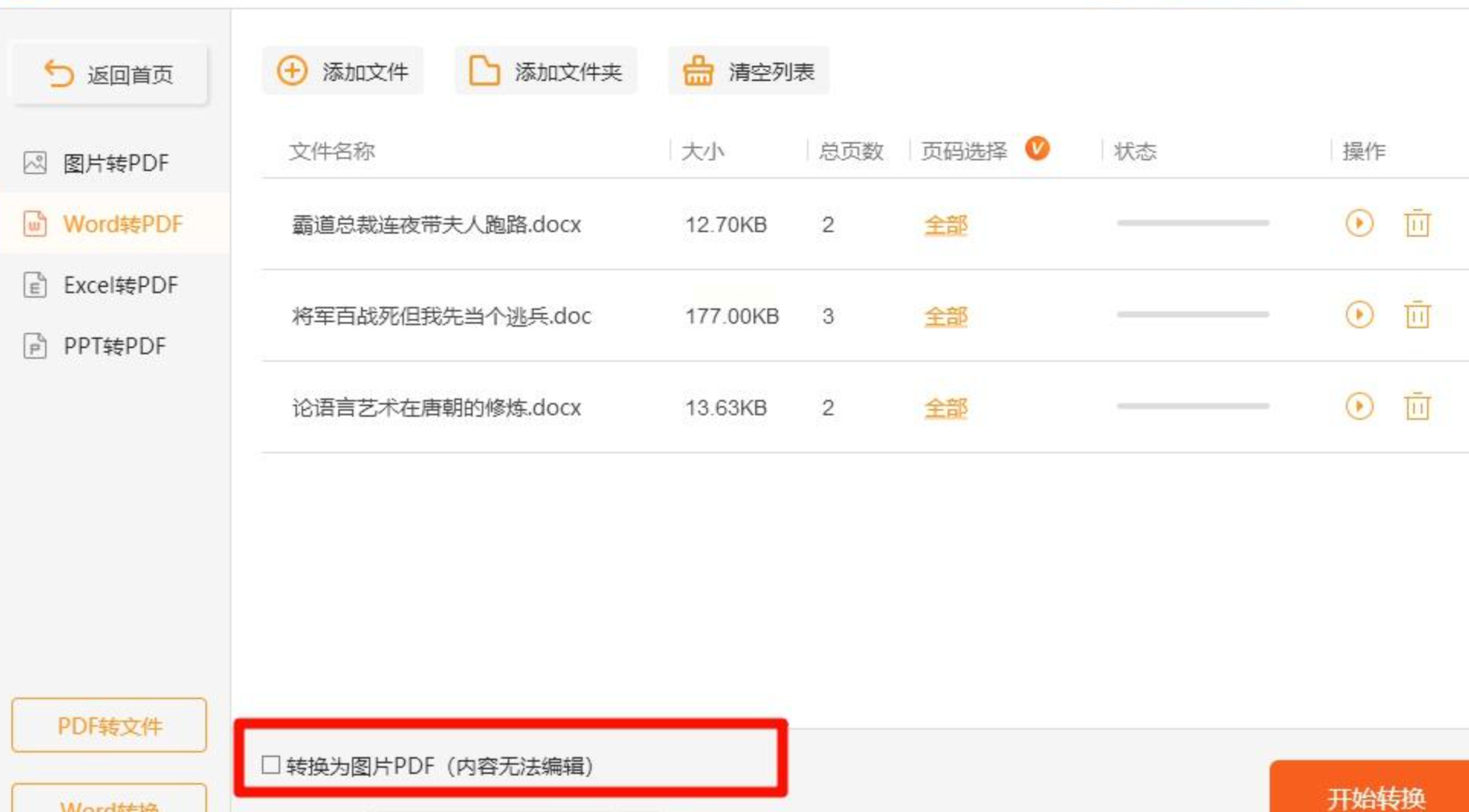This screenshot has width=1469, height=812.
Task: Switch to PPT转PDF mode
Action: click(x=115, y=346)
